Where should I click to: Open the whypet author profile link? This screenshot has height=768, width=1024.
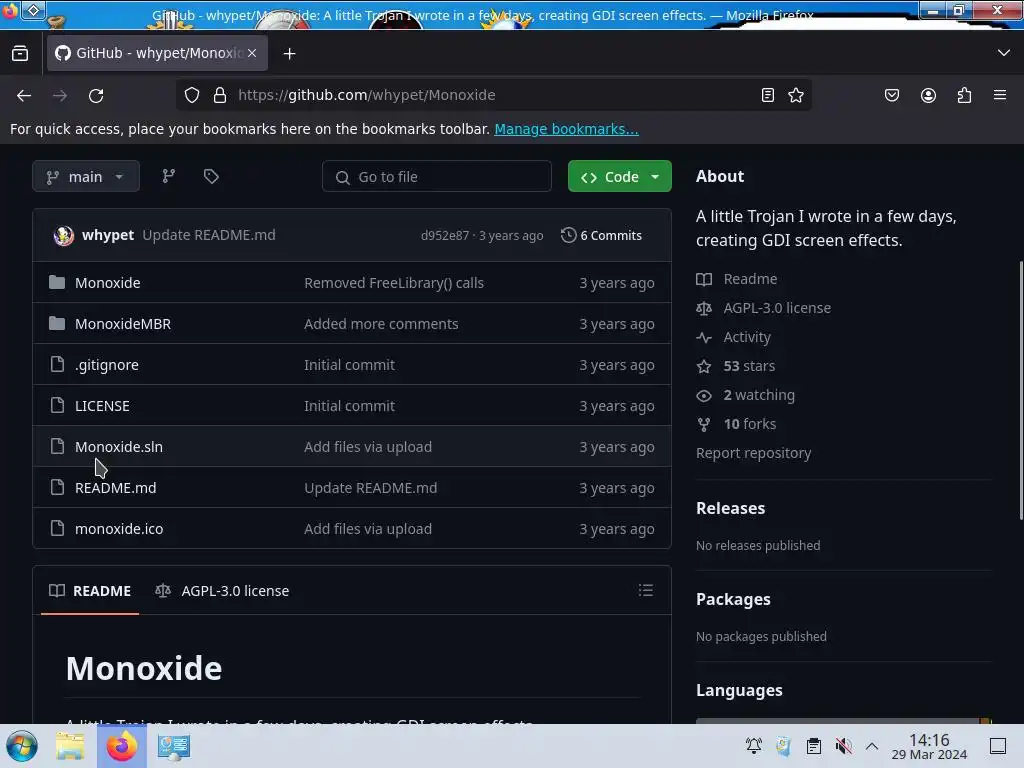[108, 235]
